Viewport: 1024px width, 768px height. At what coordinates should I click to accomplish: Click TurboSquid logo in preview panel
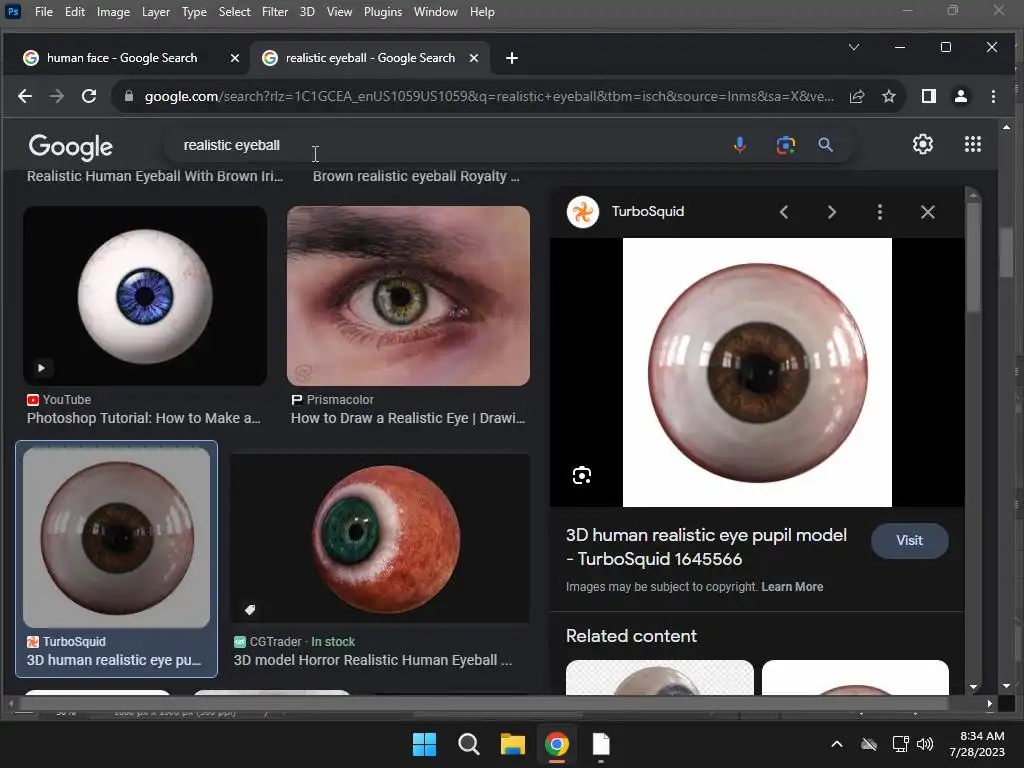pos(583,212)
